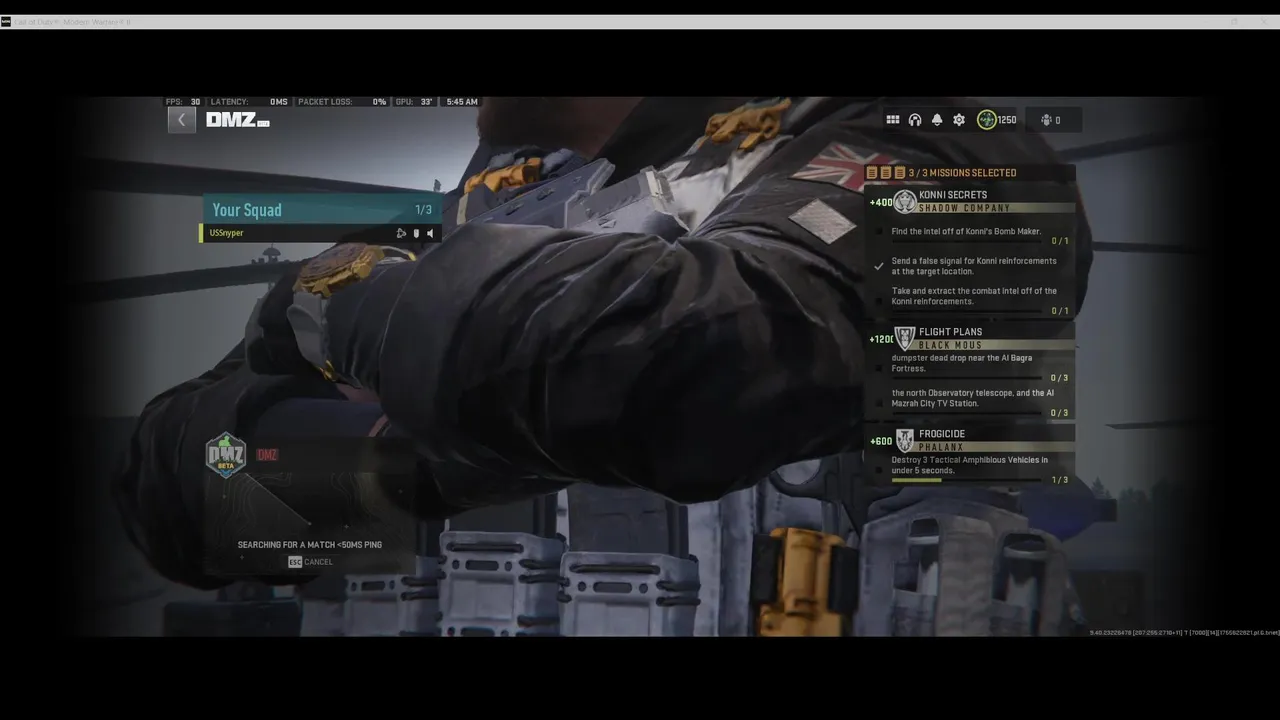Viewport: 1280px width, 720px height.
Task: Click the 1/3 squad count
Action: click(x=424, y=210)
